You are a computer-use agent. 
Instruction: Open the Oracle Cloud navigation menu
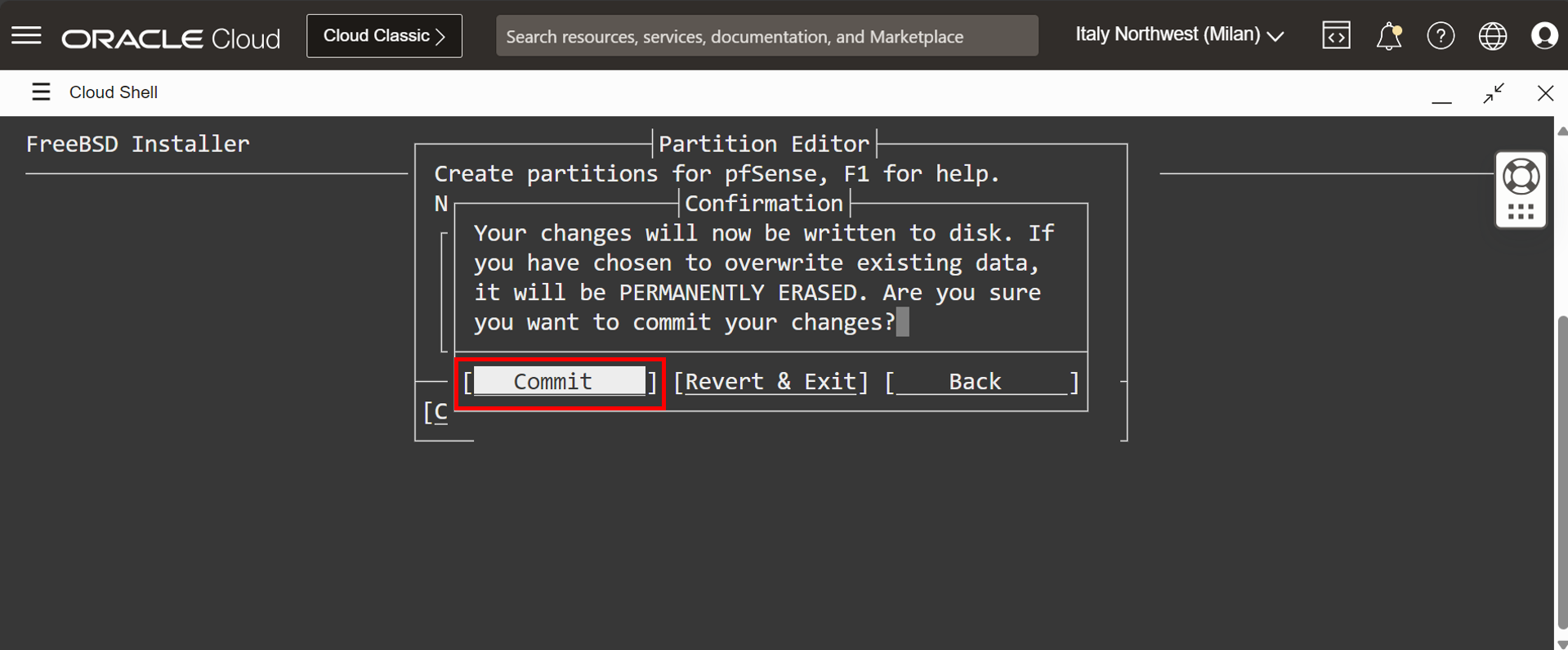pos(26,36)
